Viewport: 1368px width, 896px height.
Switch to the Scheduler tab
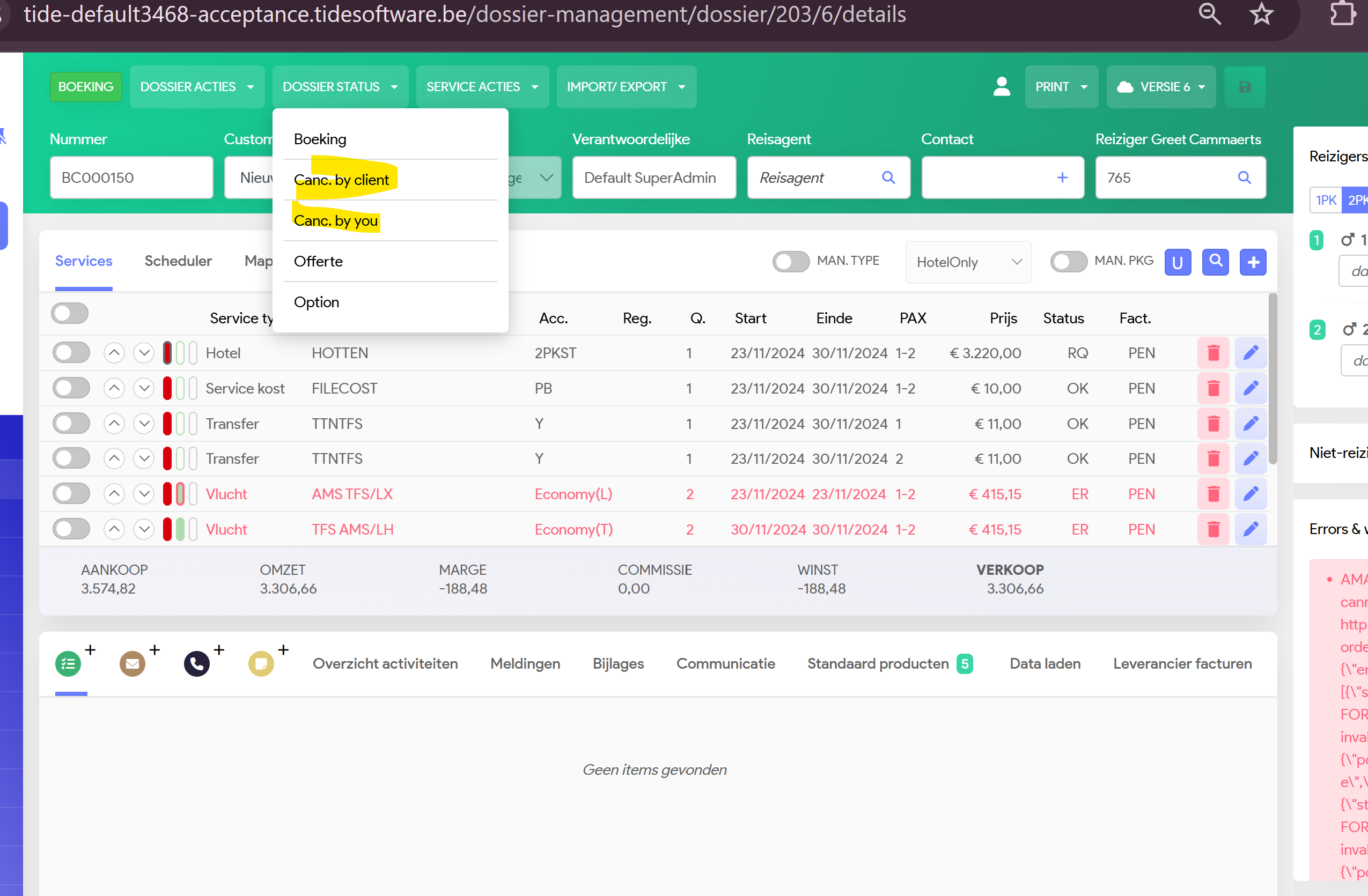coord(178,261)
